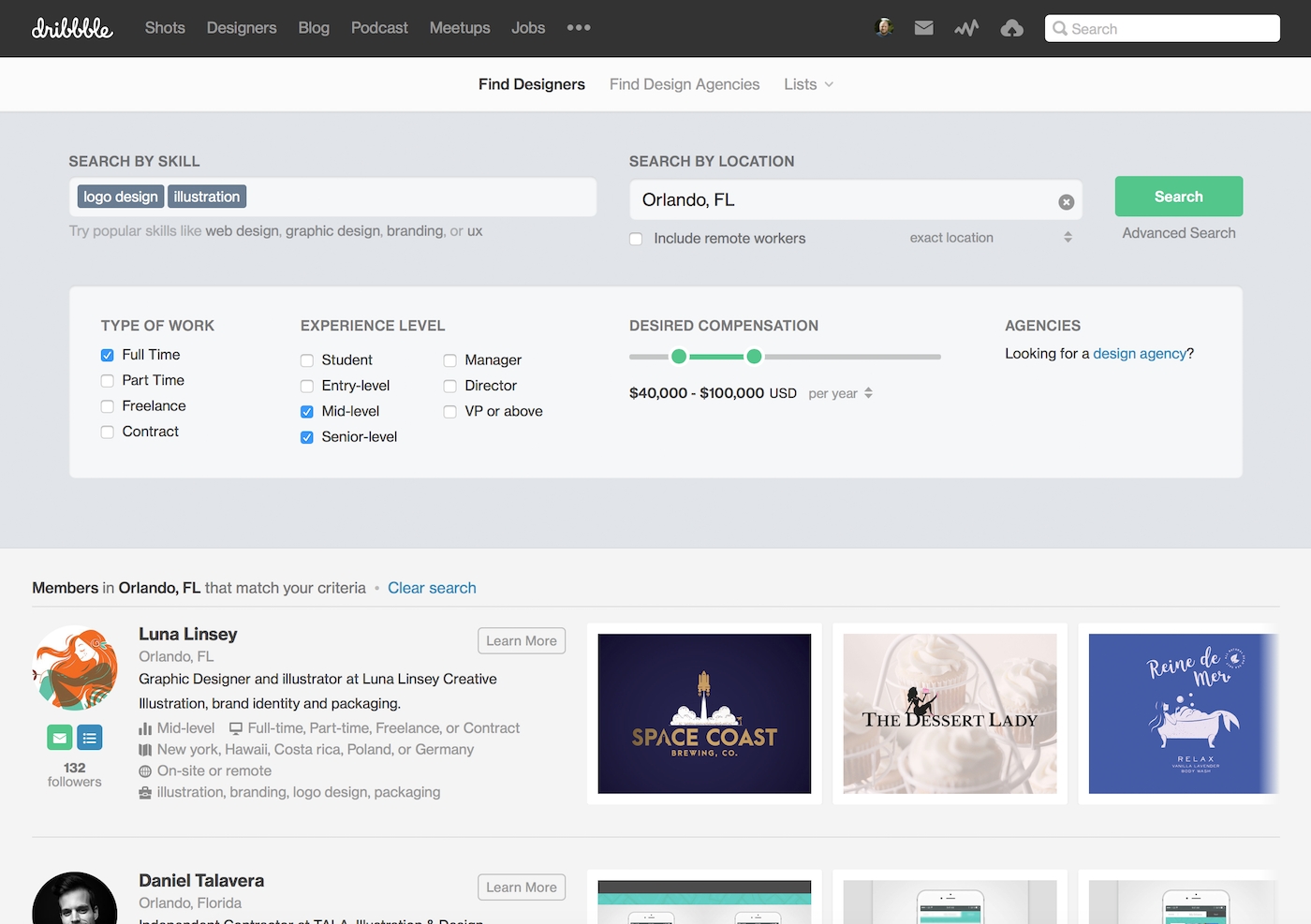Check the Manager checkbox
The width and height of the screenshot is (1311, 924).
[x=450, y=360]
